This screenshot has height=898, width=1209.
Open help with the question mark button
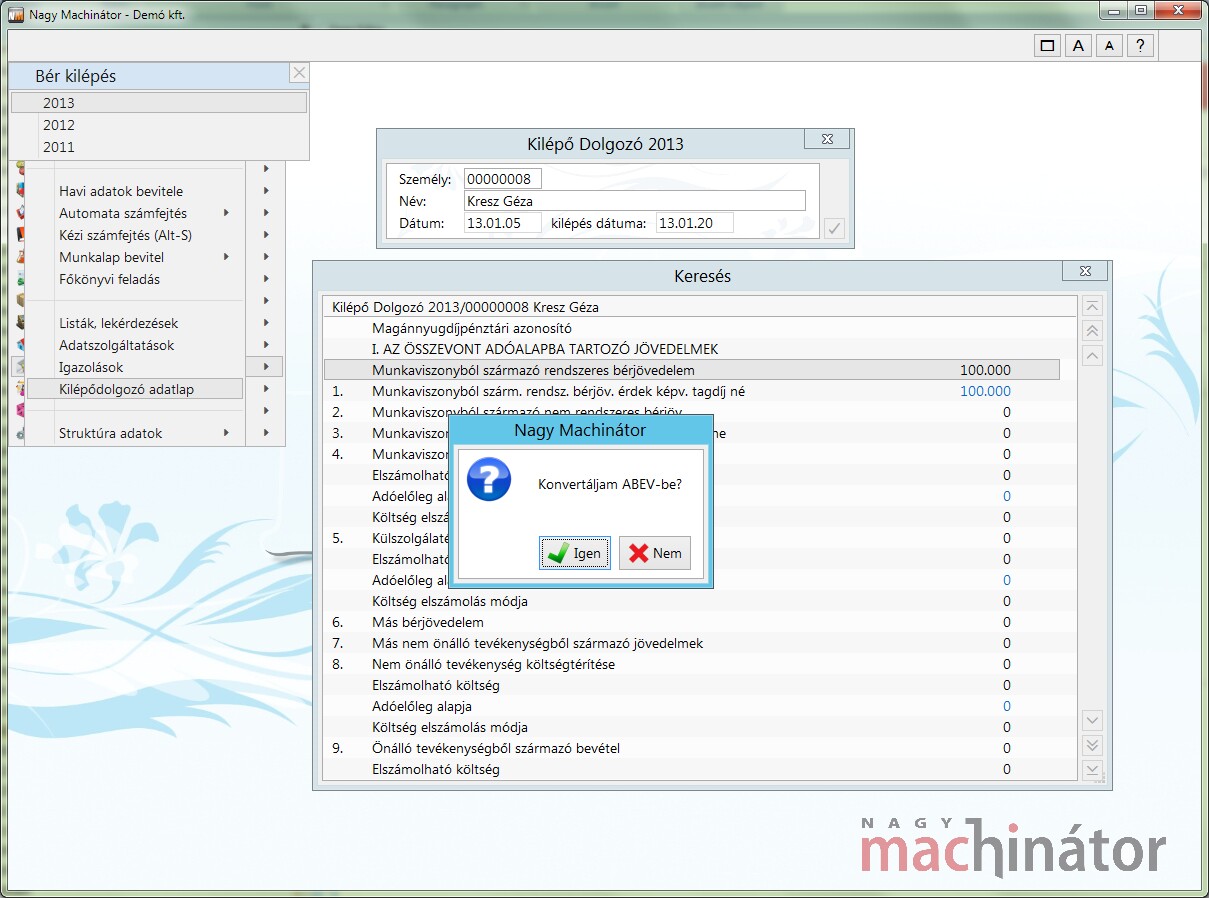pyautogui.click(x=1141, y=45)
